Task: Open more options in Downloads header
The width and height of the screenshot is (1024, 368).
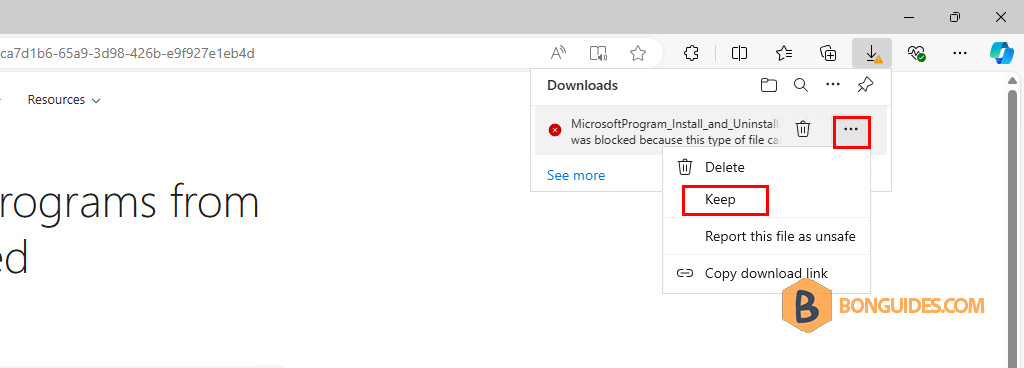Action: coord(833,85)
